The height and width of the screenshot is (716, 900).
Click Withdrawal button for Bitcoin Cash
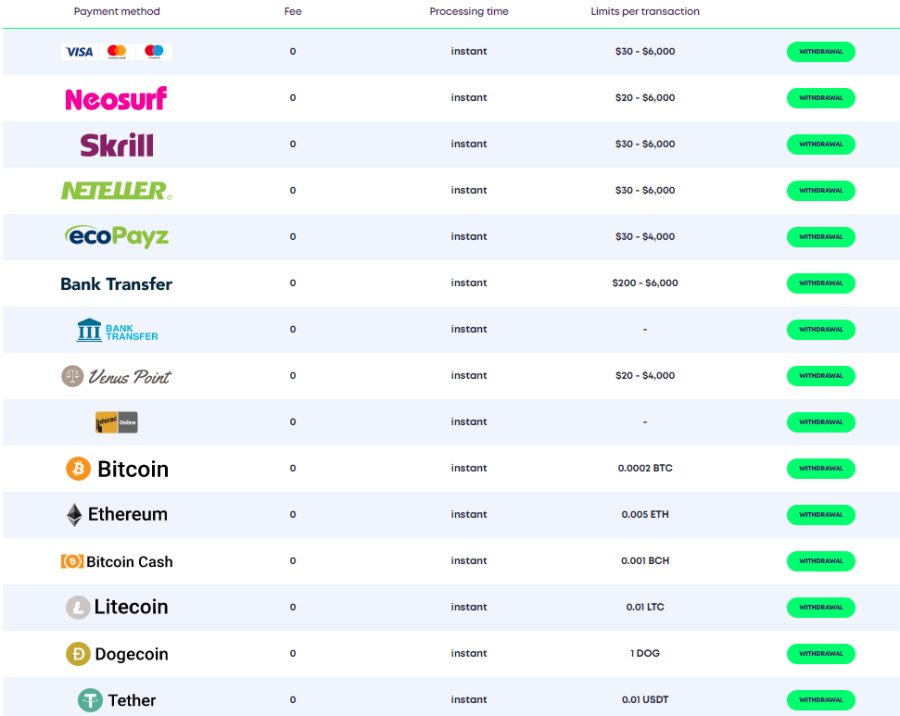[x=820, y=561]
